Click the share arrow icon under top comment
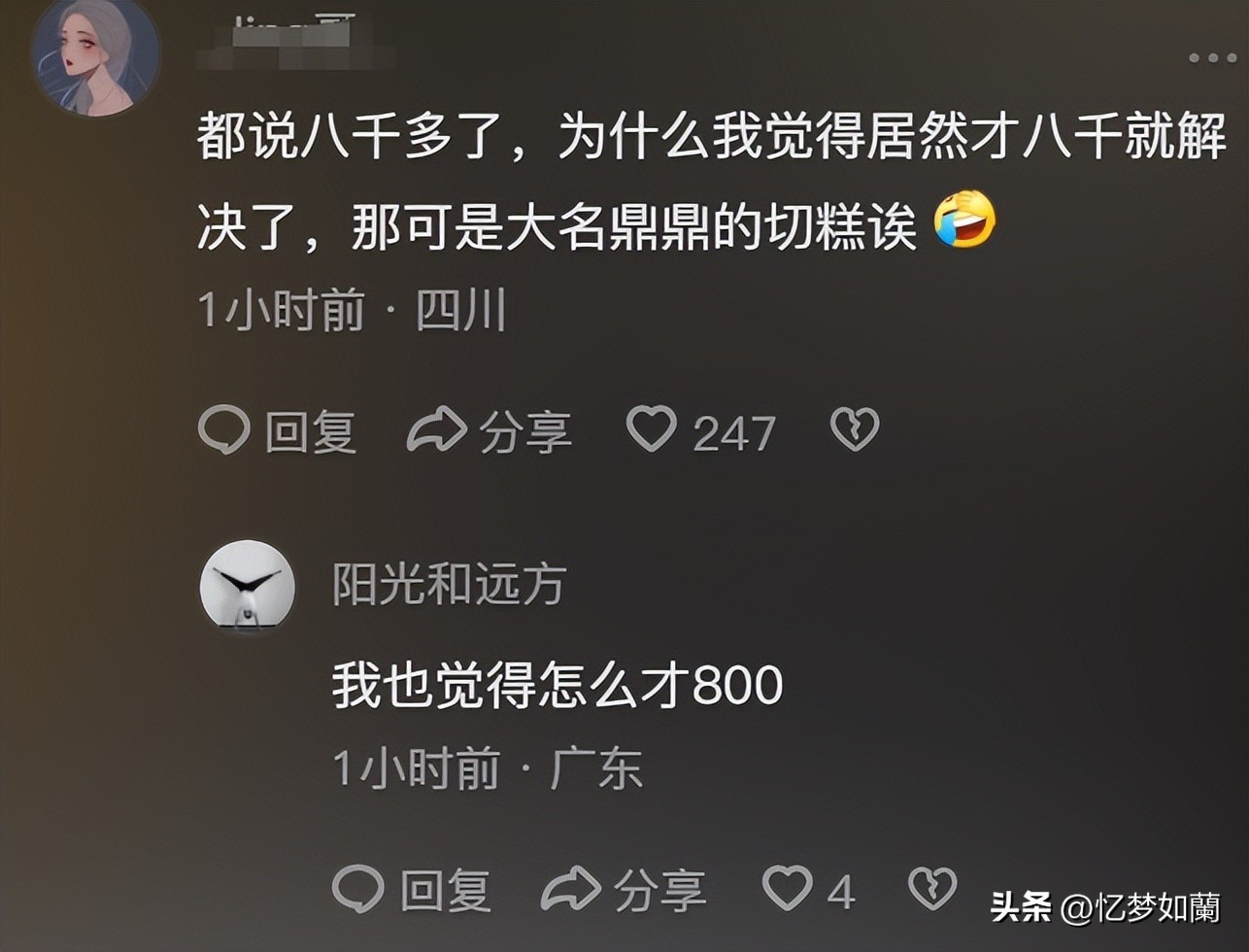Viewport: 1249px width, 952px height. pyautogui.click(x=437, y=430)
